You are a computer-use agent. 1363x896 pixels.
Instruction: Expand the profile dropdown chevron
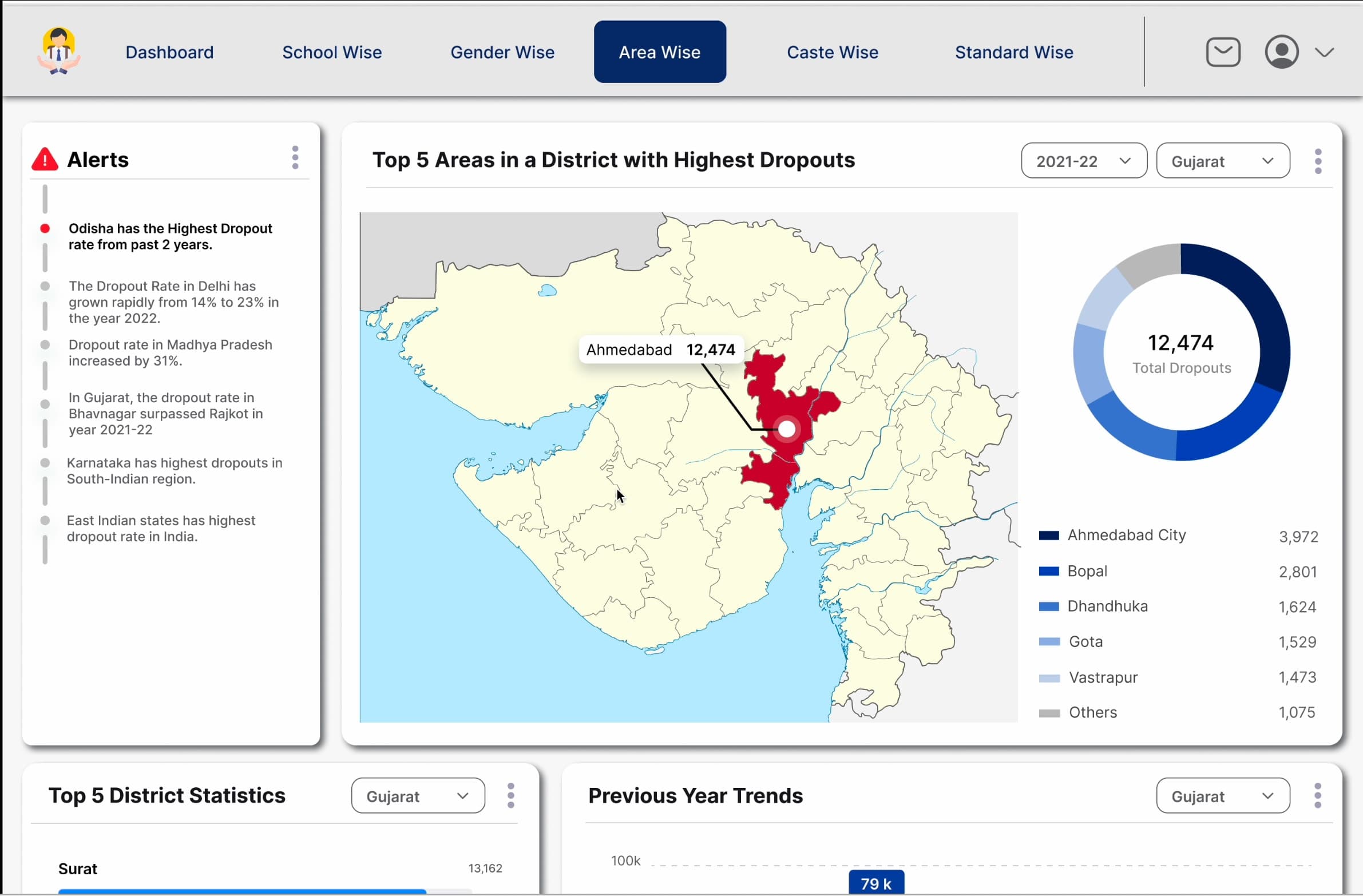pos(1324,53)
